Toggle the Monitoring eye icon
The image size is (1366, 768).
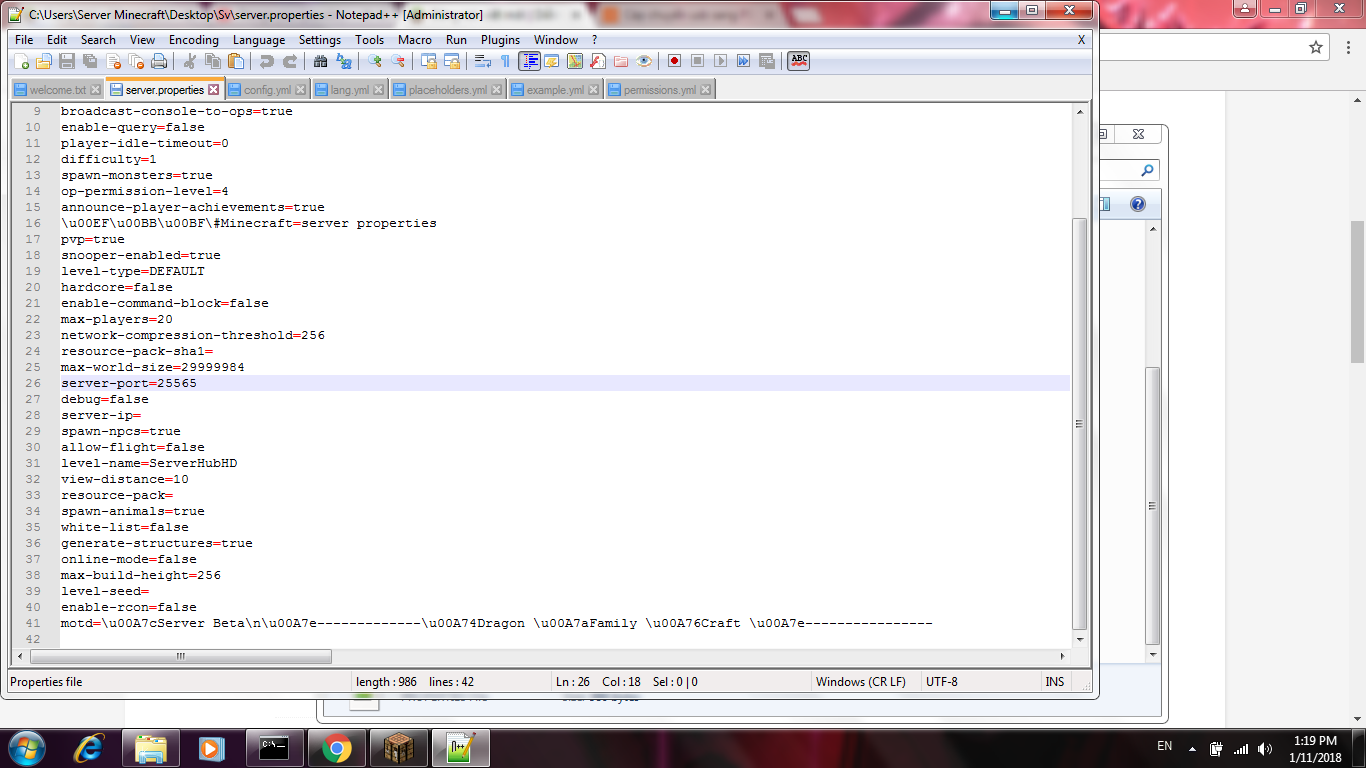(x=644, y=61)
